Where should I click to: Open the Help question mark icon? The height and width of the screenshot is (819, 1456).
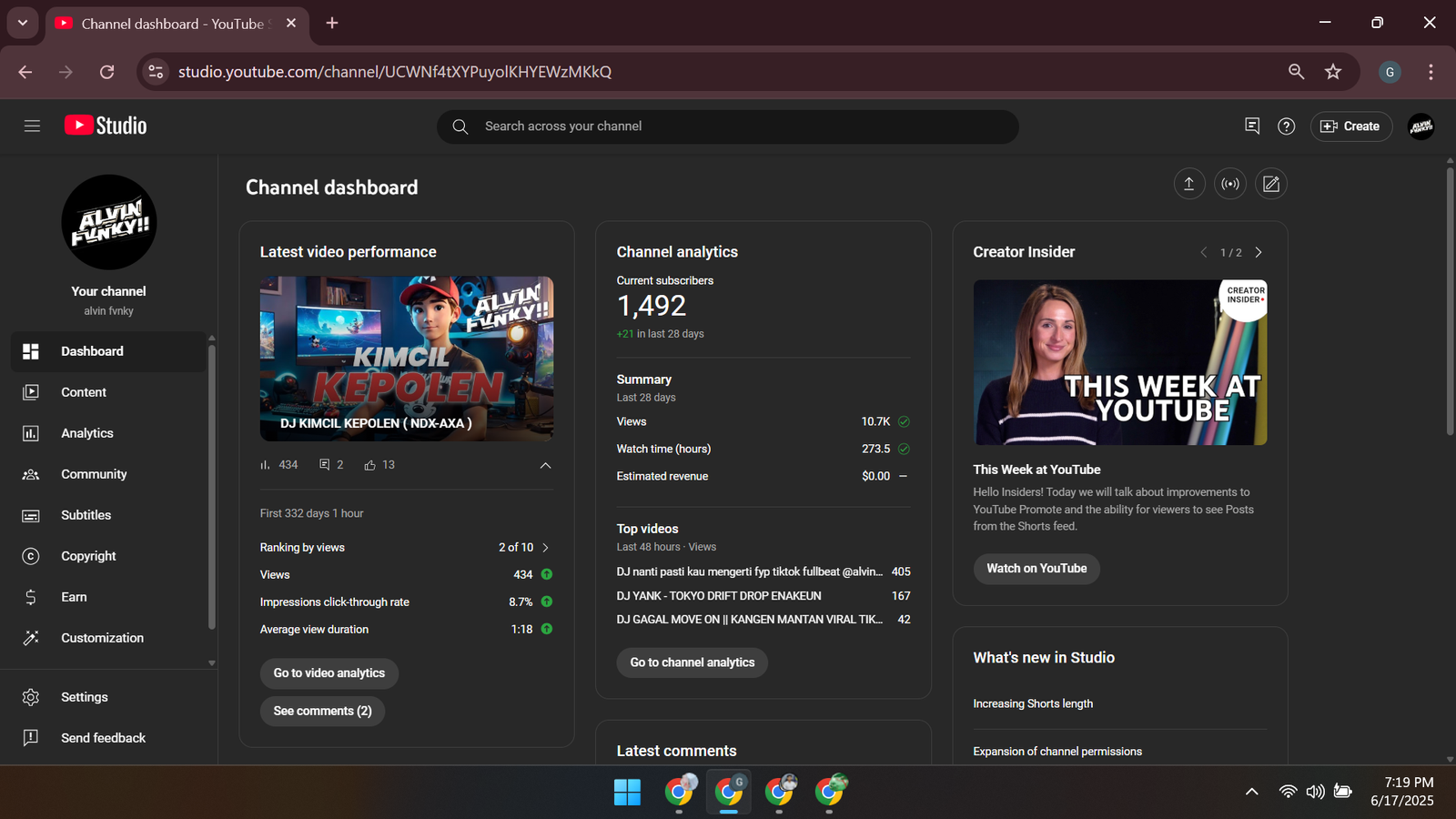[x=1286, y=126]
